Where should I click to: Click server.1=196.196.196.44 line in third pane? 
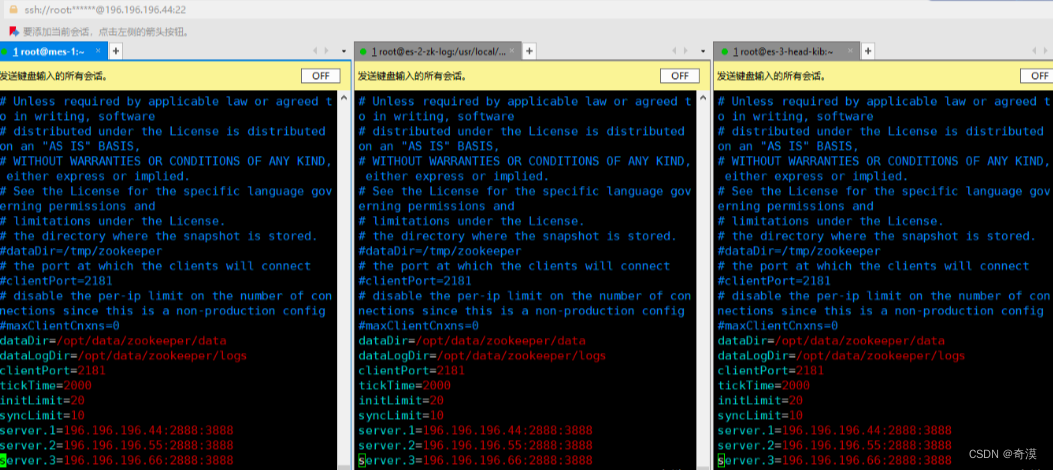(835, 430)
